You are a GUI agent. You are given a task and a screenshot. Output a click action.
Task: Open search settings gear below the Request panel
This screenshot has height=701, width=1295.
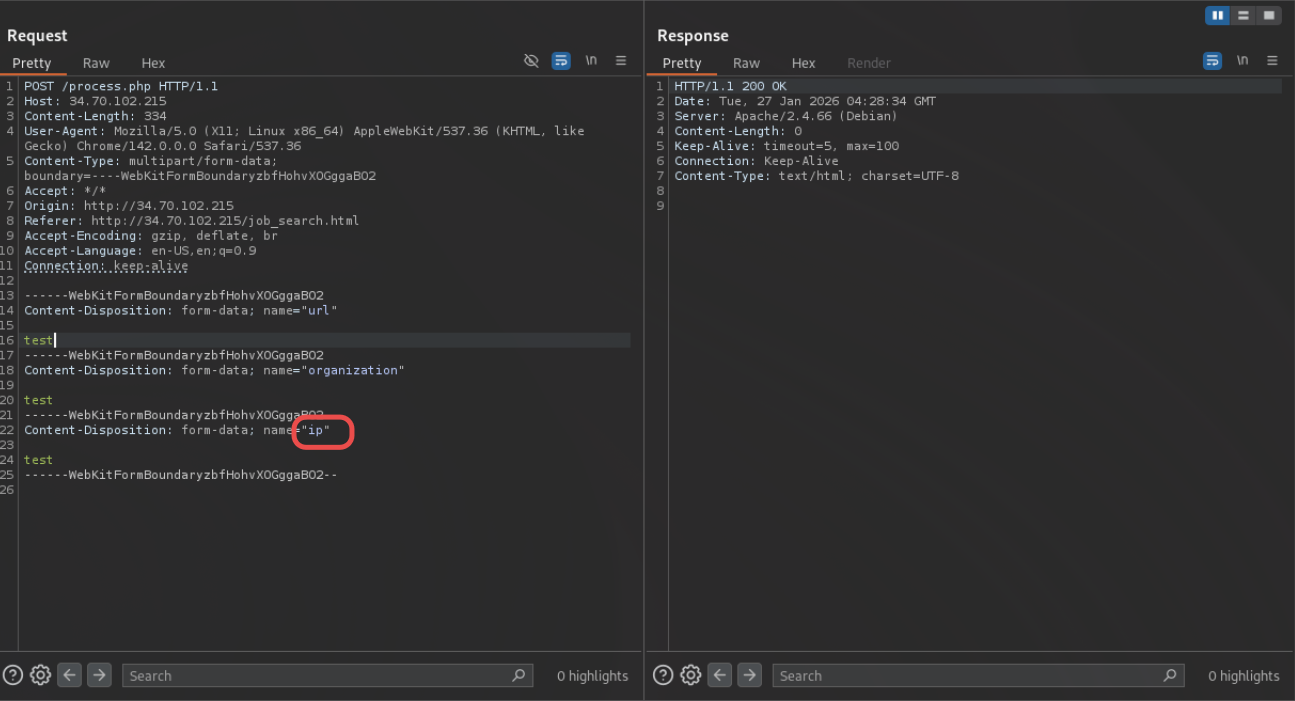pyautogui.click(x=41, y=675)
